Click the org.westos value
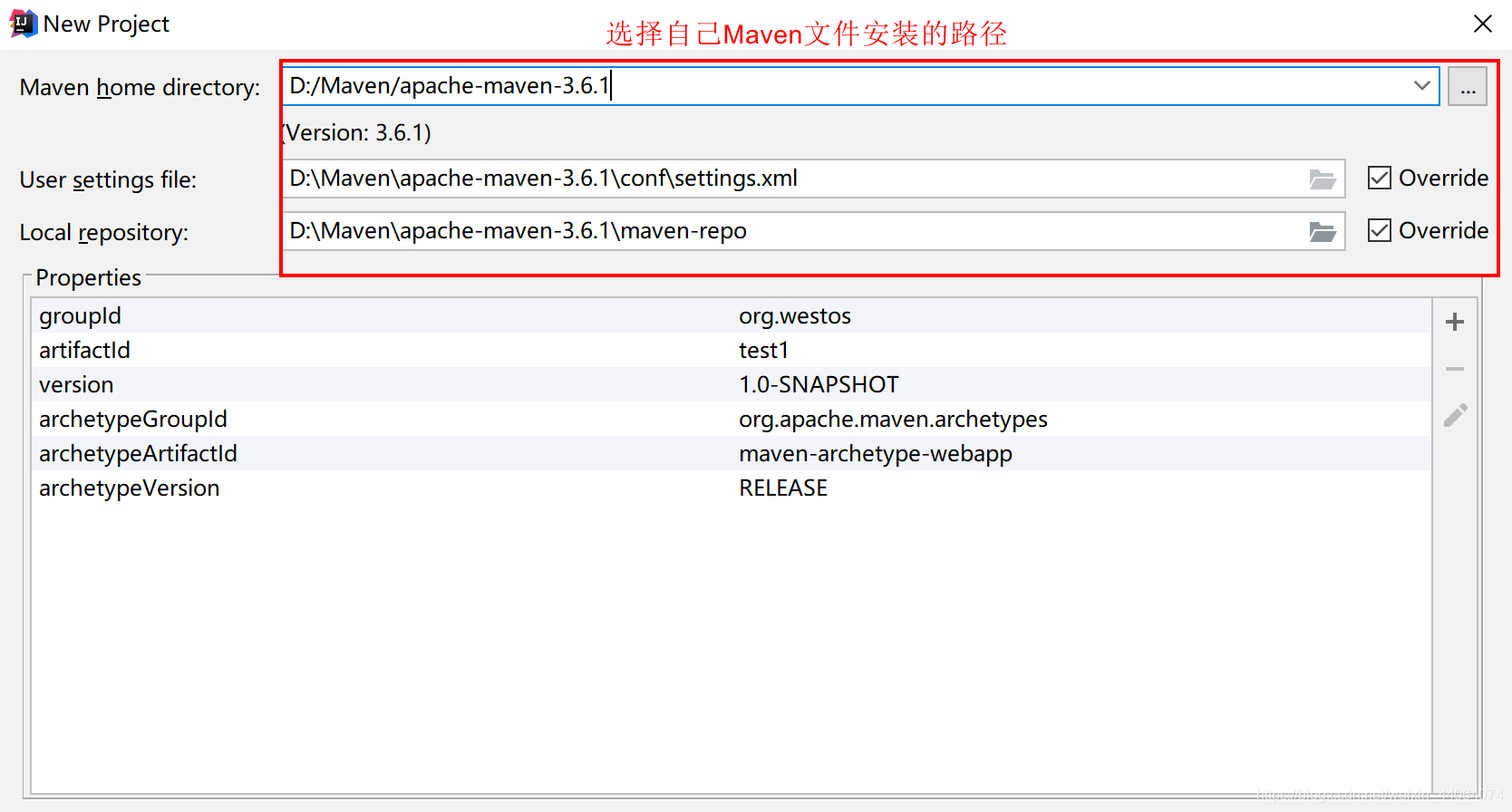The height and width of the screenshot is (812, 1512). pyautogui.click(x=795, y=315)
